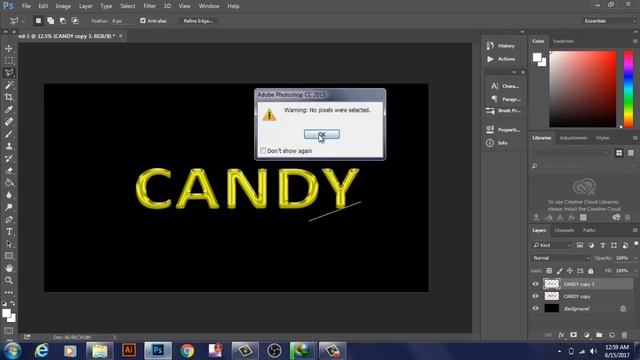Screen dimensions: 640x360
Task: Create a new group folder
Action: pyautogui.click(x=599, y=335)
